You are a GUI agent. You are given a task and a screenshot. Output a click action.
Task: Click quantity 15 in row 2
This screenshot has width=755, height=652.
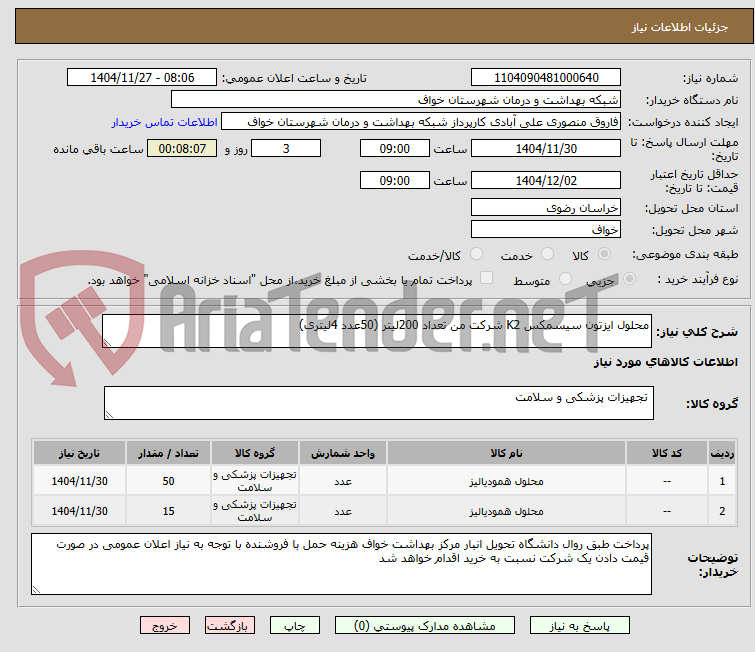tap(168, 511)
